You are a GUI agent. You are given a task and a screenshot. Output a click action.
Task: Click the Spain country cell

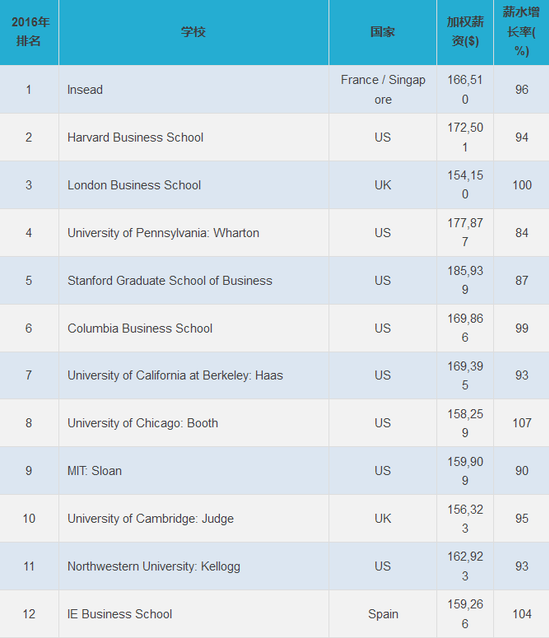pos(383,614)
